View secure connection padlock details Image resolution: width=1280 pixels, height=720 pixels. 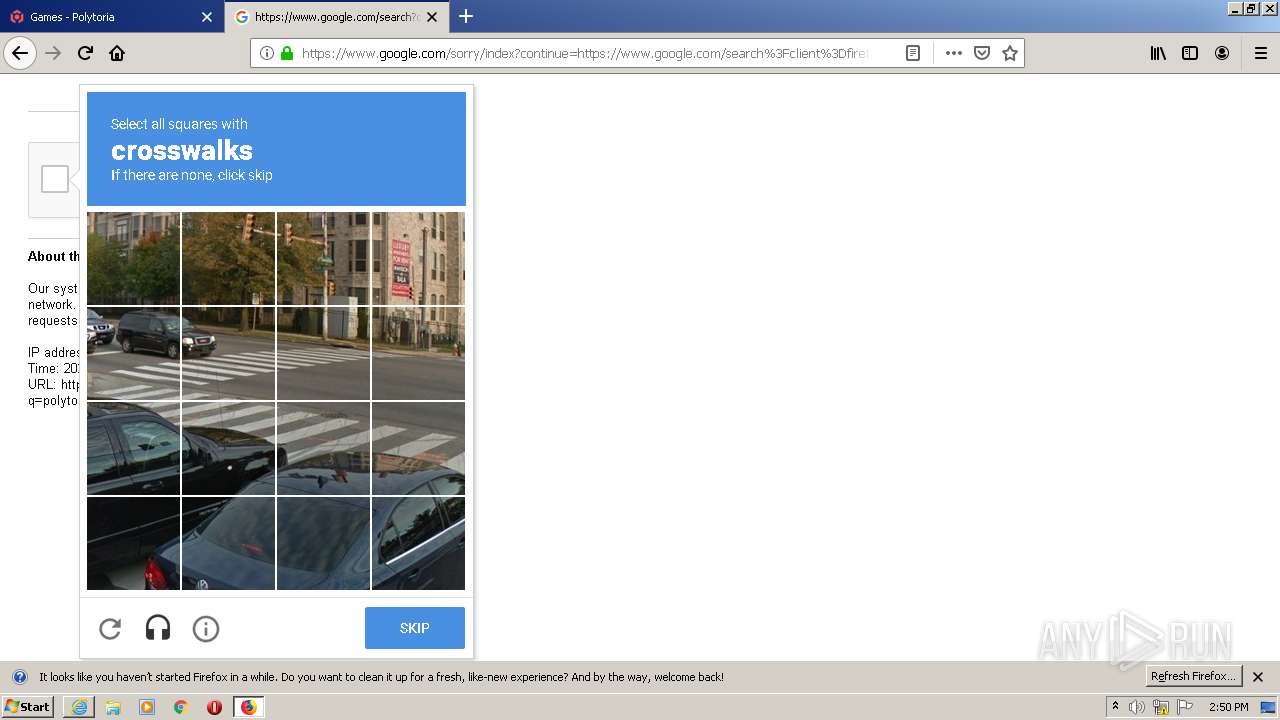(287, 53)
